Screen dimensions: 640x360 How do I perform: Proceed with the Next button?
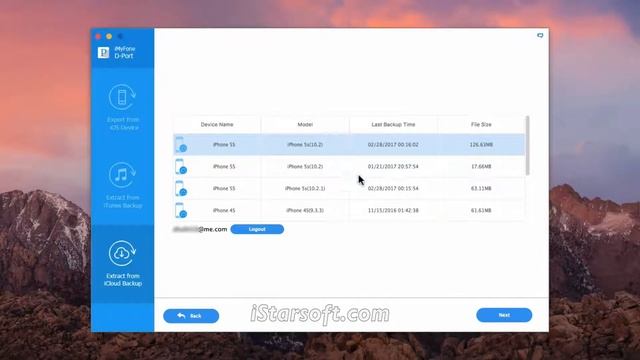[x=504, y=315]
